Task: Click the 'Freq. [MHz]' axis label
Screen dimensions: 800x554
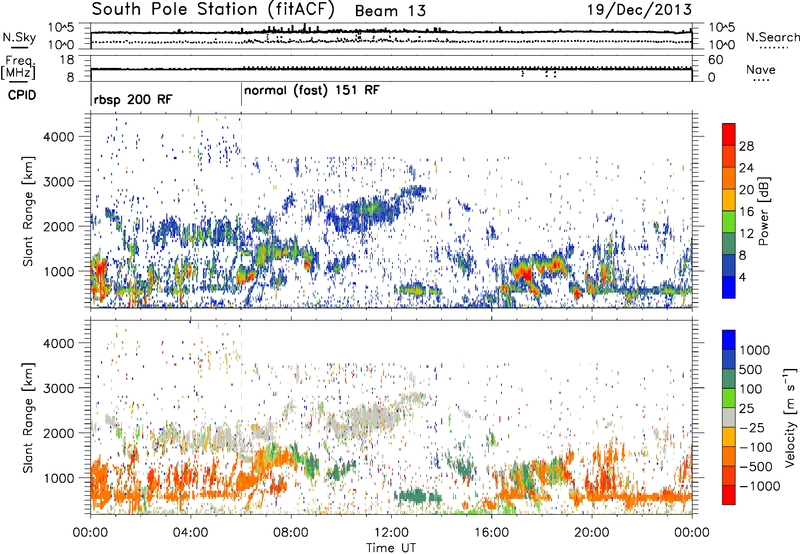Action: [x=18, y=67]
